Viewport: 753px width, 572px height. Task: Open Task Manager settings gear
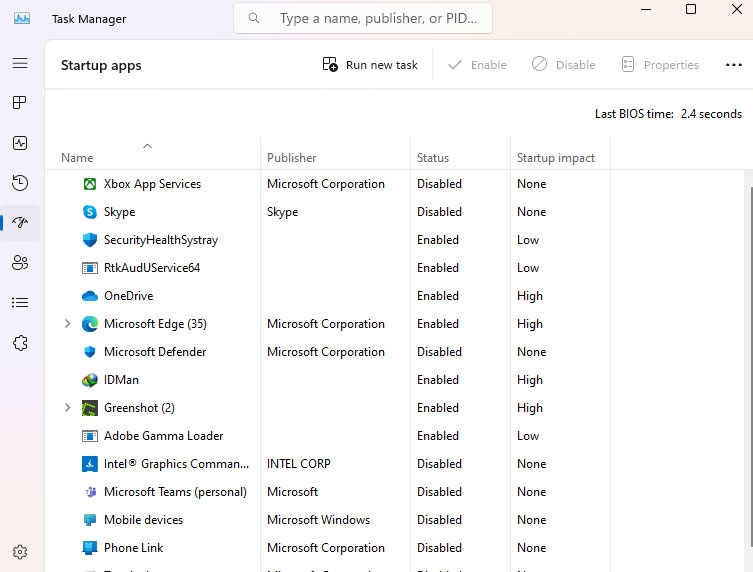[x=20, y=551]
